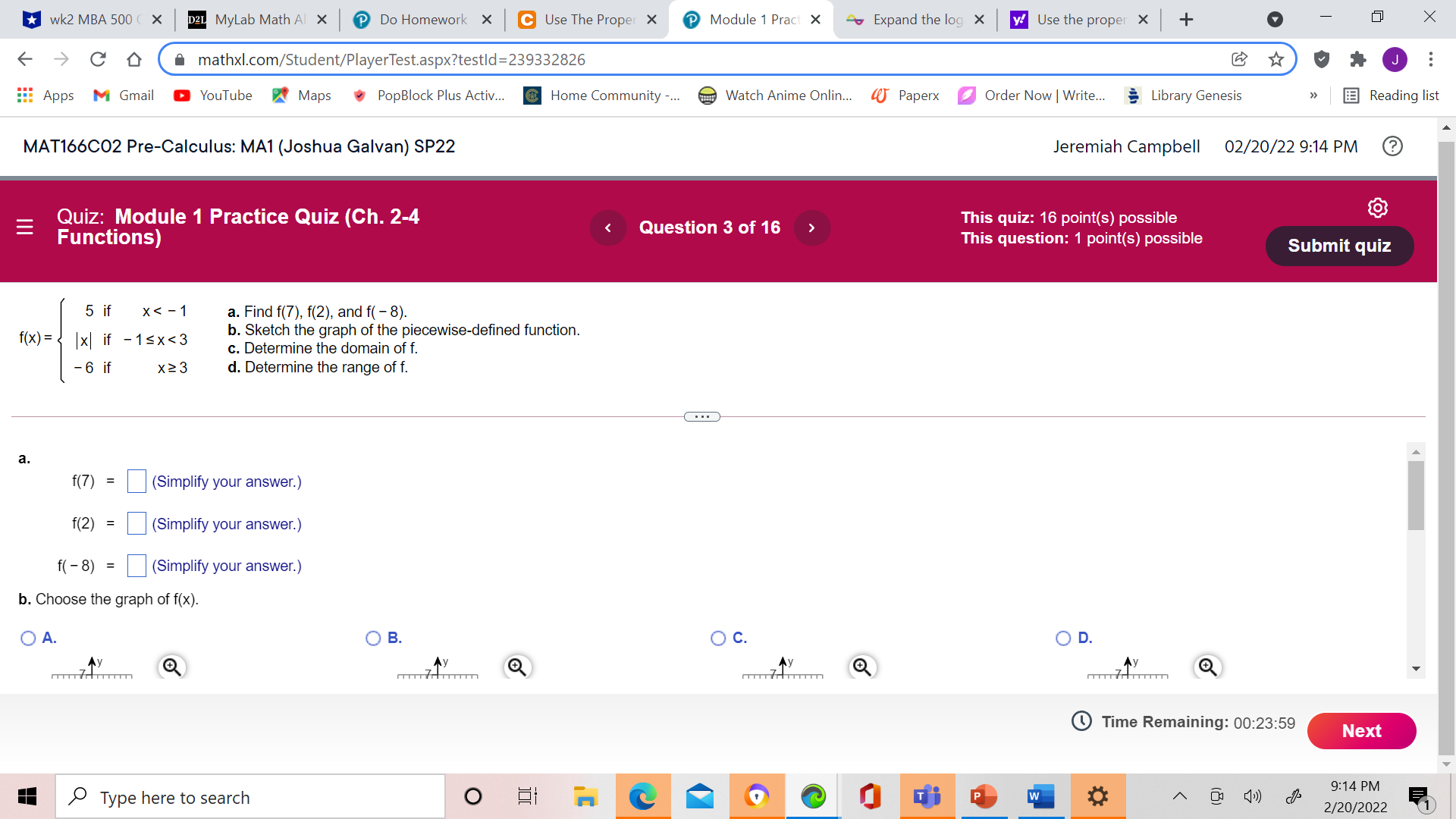Click the f(7) answer input box
This screenshot has height=819, width=1456.
136,482
